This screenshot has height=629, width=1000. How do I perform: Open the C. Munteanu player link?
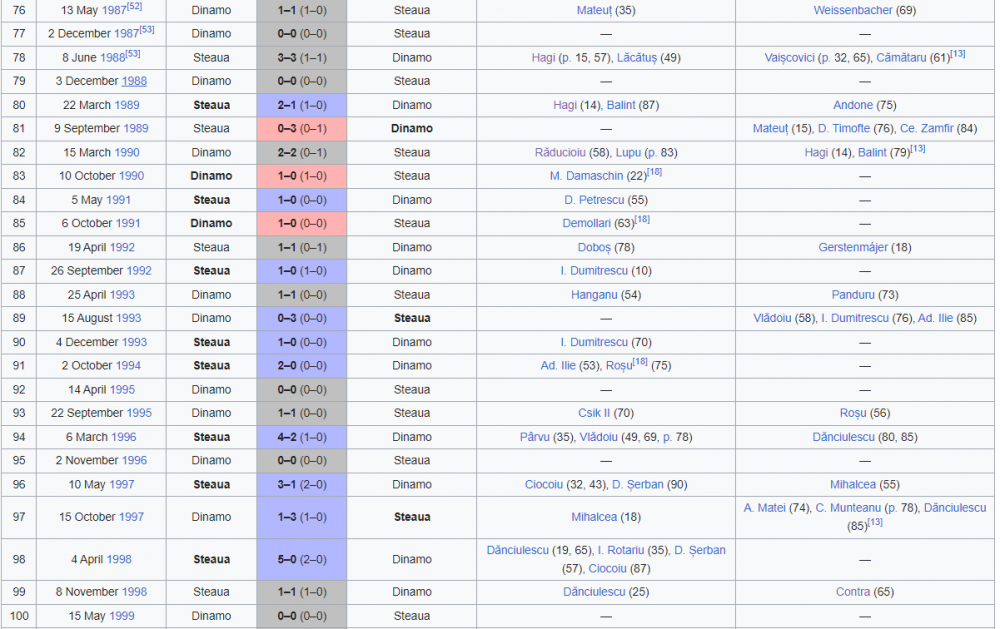[x=848, y=508]
